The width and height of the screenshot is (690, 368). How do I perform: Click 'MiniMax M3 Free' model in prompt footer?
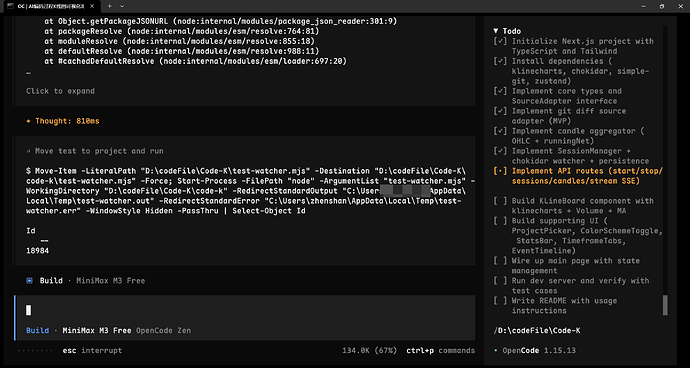coord(97,330)
